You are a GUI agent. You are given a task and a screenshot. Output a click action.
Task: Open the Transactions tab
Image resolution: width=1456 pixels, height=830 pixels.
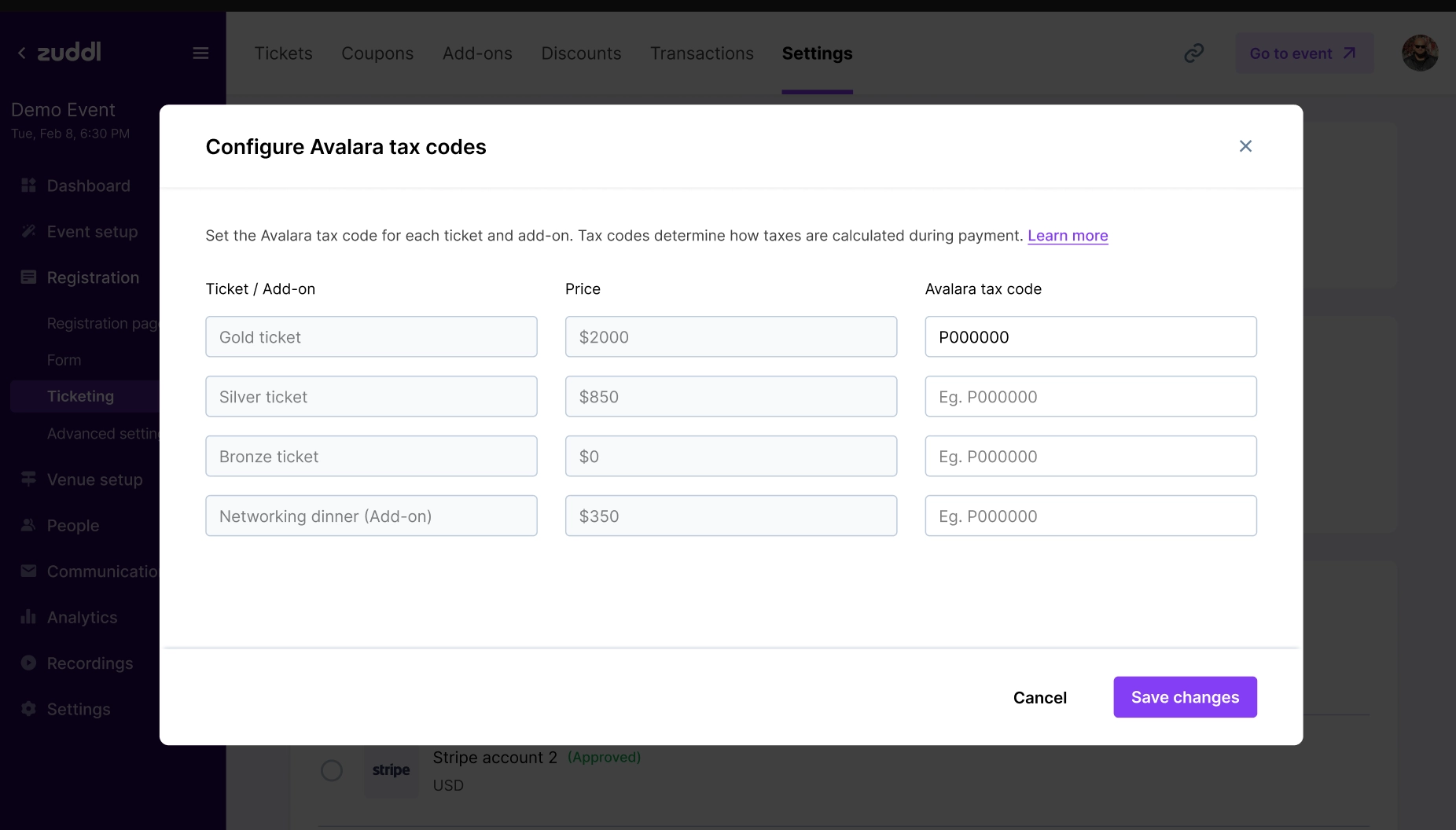click(x=701, y=53)
